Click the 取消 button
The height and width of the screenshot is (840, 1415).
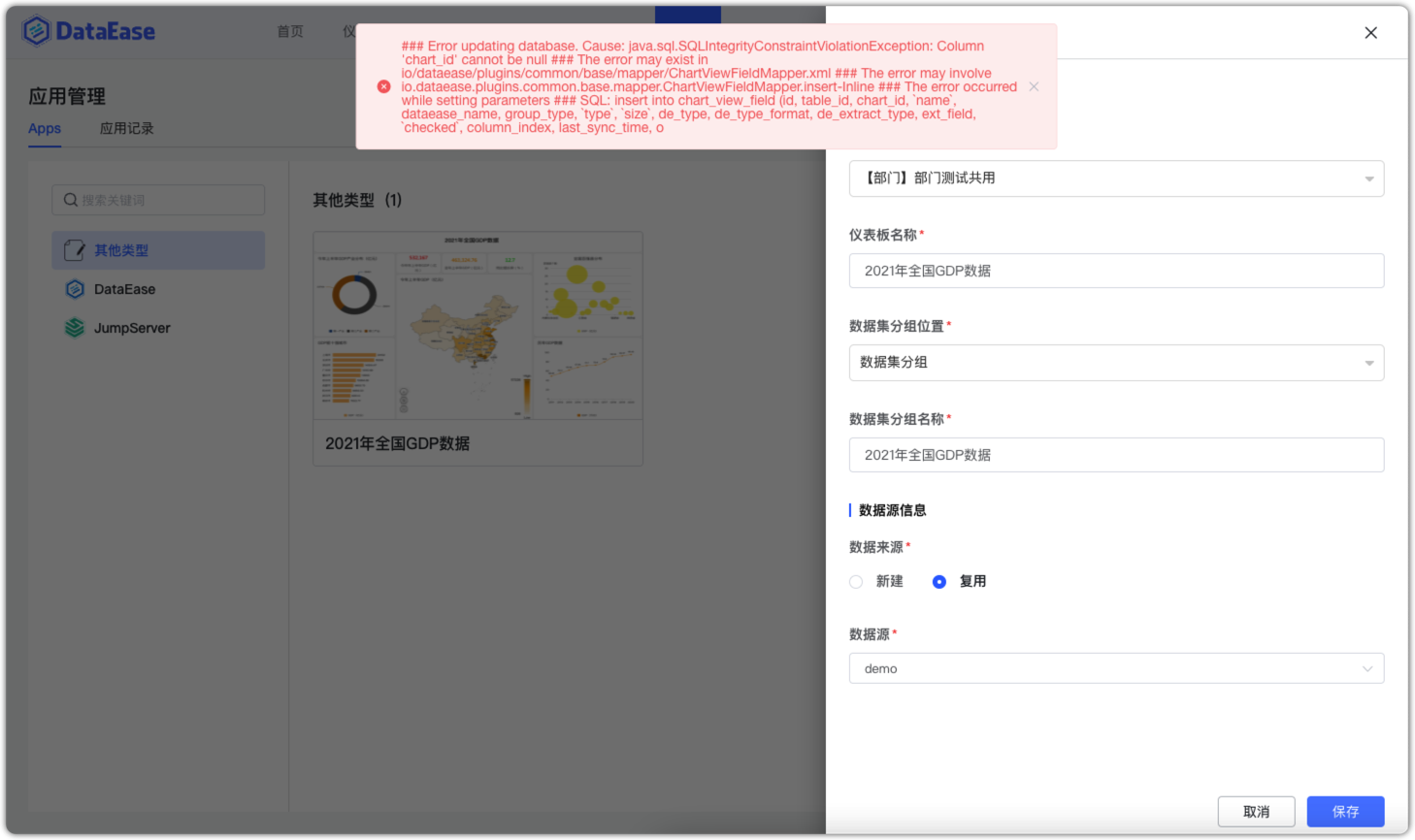[1256, 812]
